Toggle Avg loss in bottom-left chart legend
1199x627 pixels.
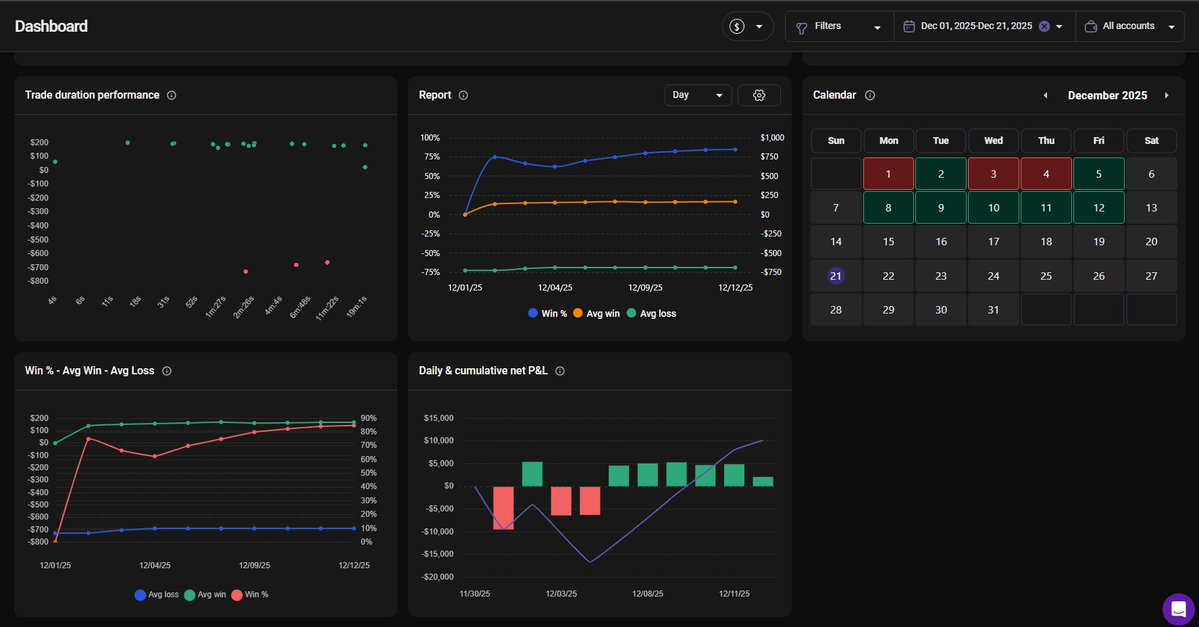157,595
